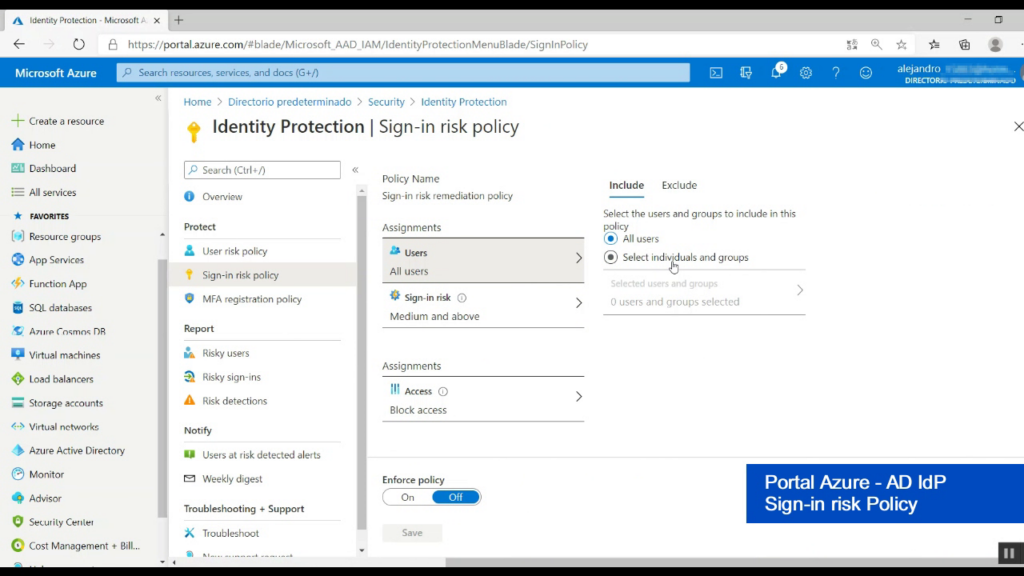
Task: Open portal settings gear icon
Action: 806,72
